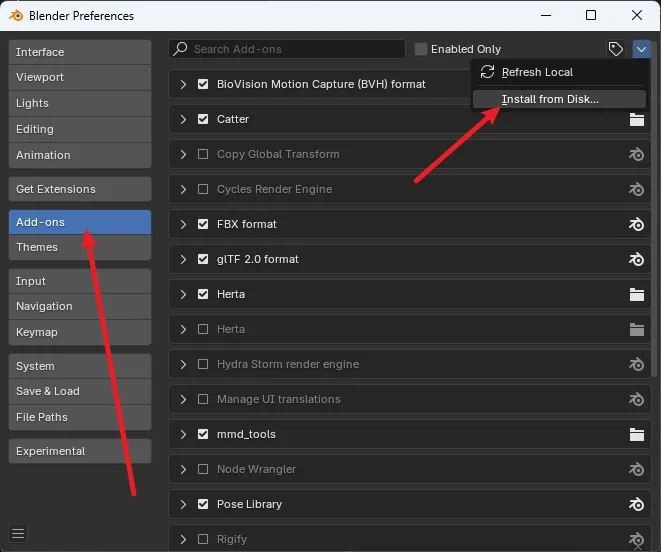Click Blender icon on Hydra Storm row
The image size is (661, 552).
click(637, 364)
